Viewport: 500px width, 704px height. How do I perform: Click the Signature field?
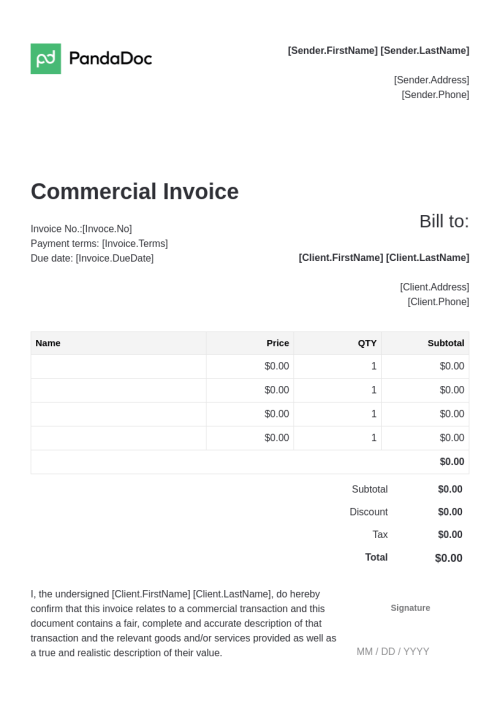(410, 608)
